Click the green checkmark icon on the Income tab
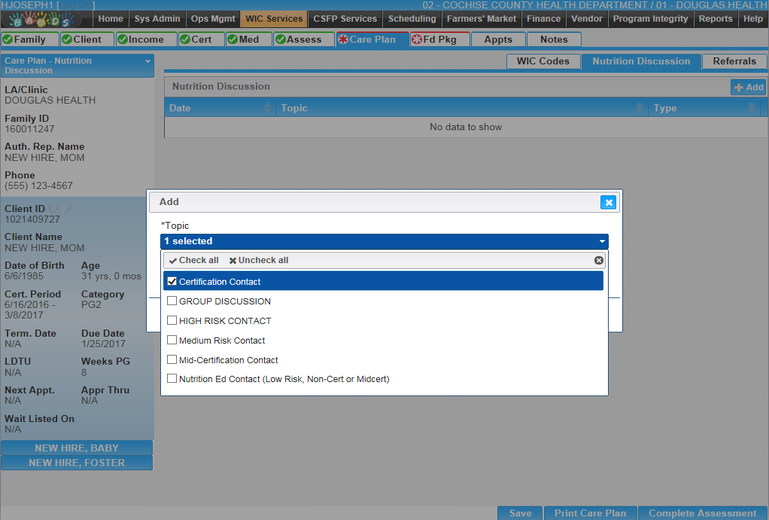Viewport: 769px width, 520px height. pos(122,40)
